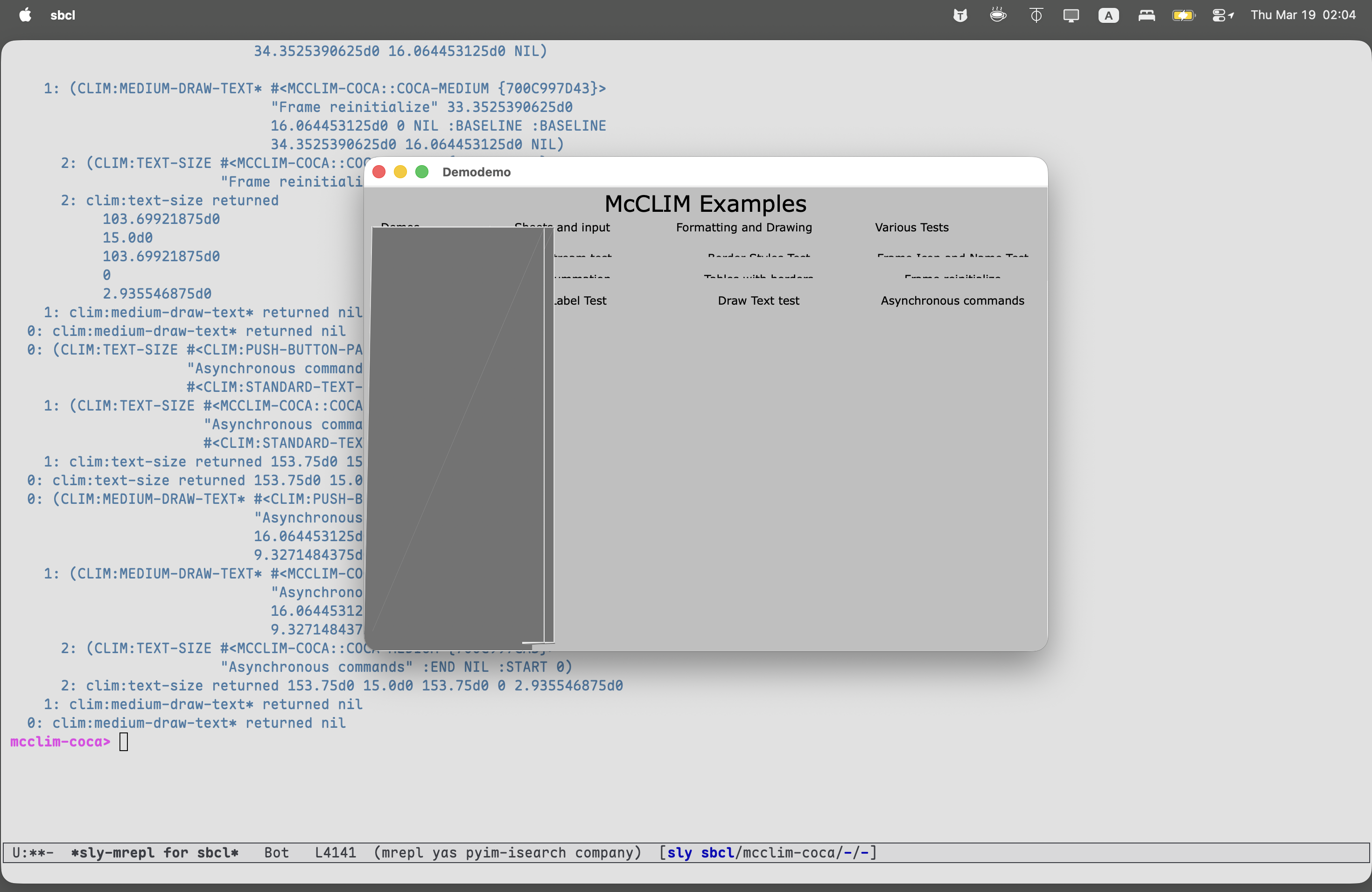Open Control Center from the menu bar
Image resolution: width=1372 pixels, height=892 pixels.
tap(1223, 15)
